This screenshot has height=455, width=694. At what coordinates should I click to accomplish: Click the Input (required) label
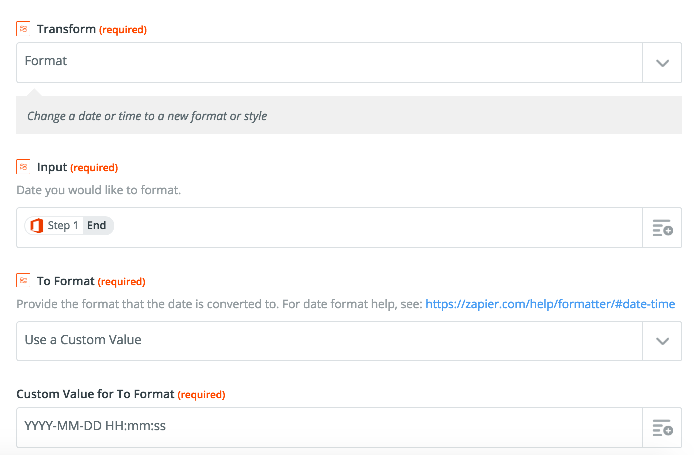(x=77, y=167)
